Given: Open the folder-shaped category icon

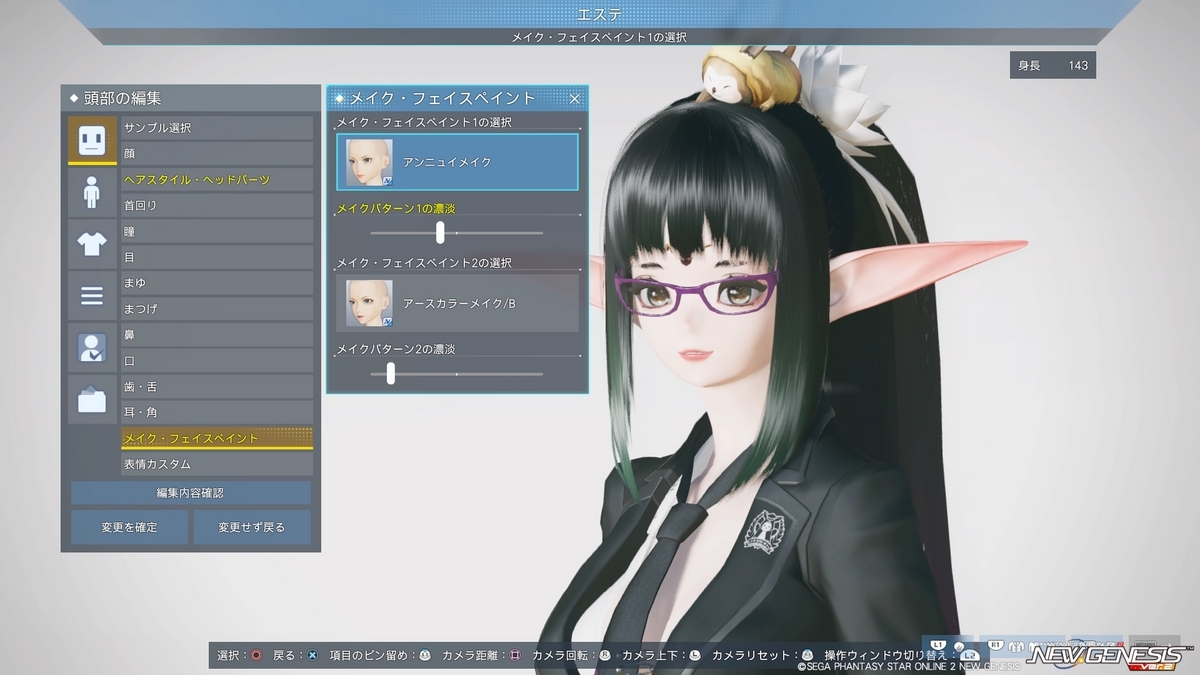Looking at the screenshot, I should [92, 399].
